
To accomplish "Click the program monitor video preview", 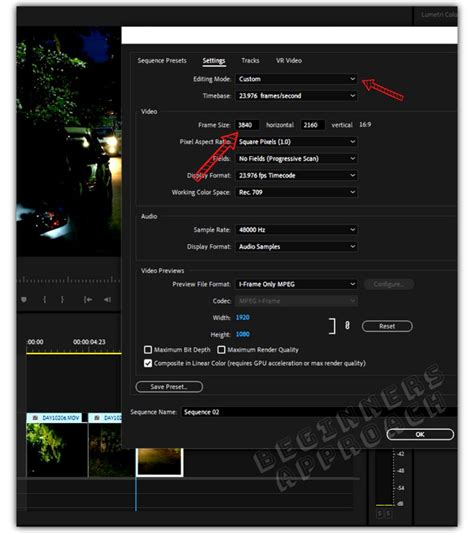I will 69,141.
